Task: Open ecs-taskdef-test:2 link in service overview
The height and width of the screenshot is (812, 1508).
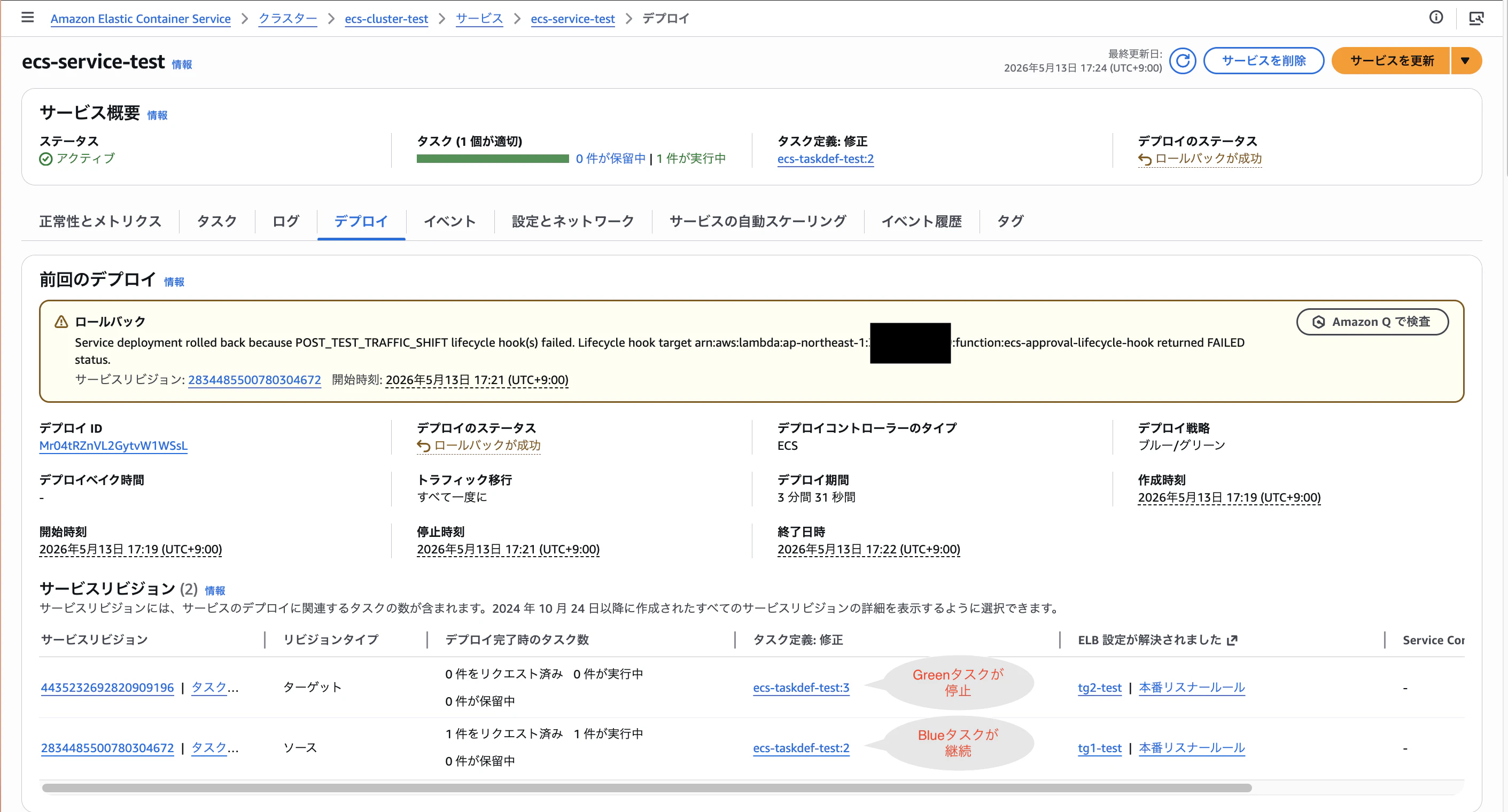Action: 826,159
